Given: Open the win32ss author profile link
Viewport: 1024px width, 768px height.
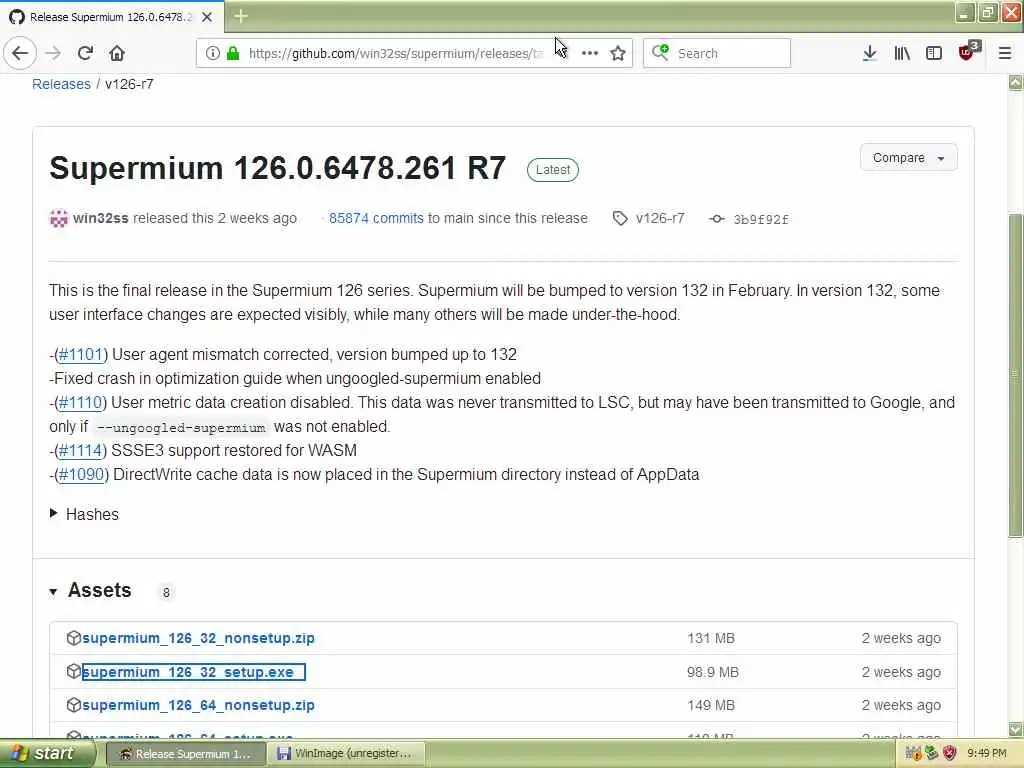Looking at the screenshot, I should (101, 218).
